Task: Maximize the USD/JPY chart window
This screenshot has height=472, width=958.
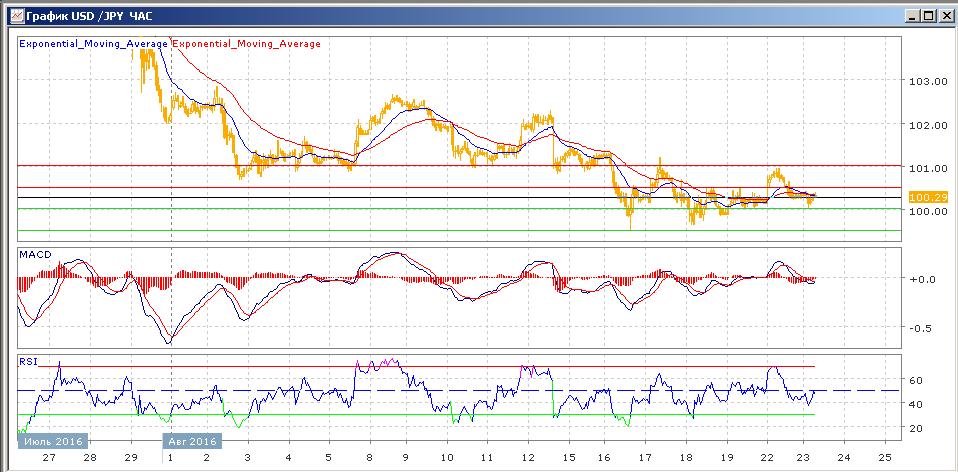Action: [x=927, y=15]
